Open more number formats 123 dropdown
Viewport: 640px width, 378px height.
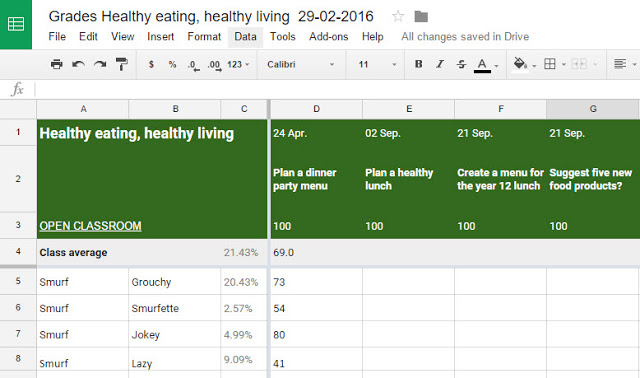(x=238, y=64)
